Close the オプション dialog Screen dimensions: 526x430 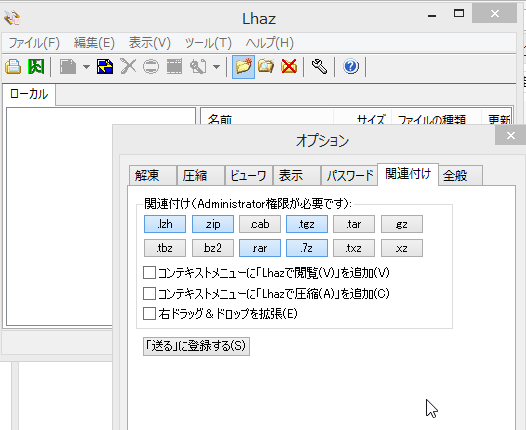click(510, 136)
